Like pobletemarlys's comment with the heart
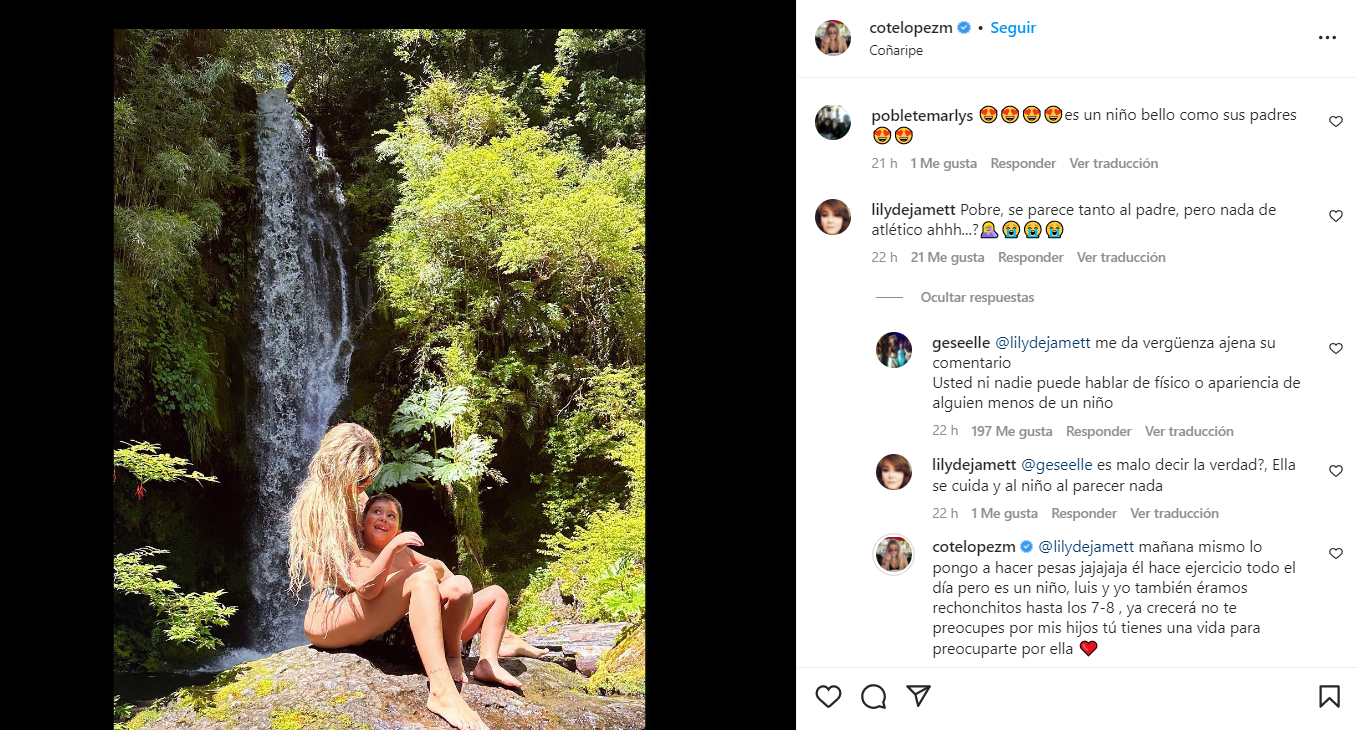 pyautogui.click(x=1336, y=122)
